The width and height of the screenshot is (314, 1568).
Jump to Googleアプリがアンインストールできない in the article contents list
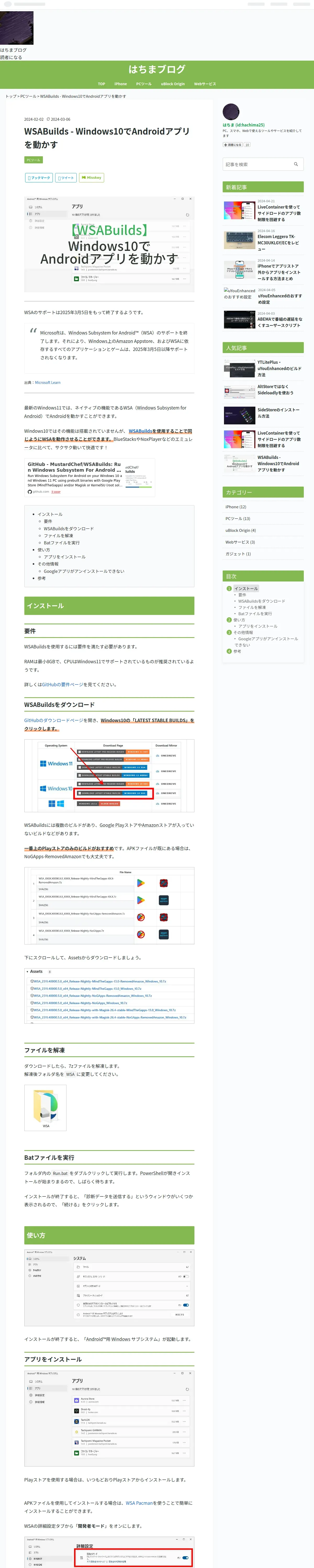point(84,572)
